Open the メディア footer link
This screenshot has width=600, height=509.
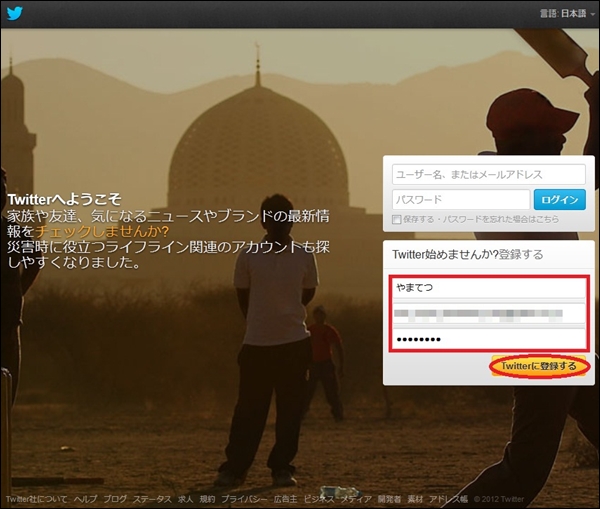(x=356, y=499)
